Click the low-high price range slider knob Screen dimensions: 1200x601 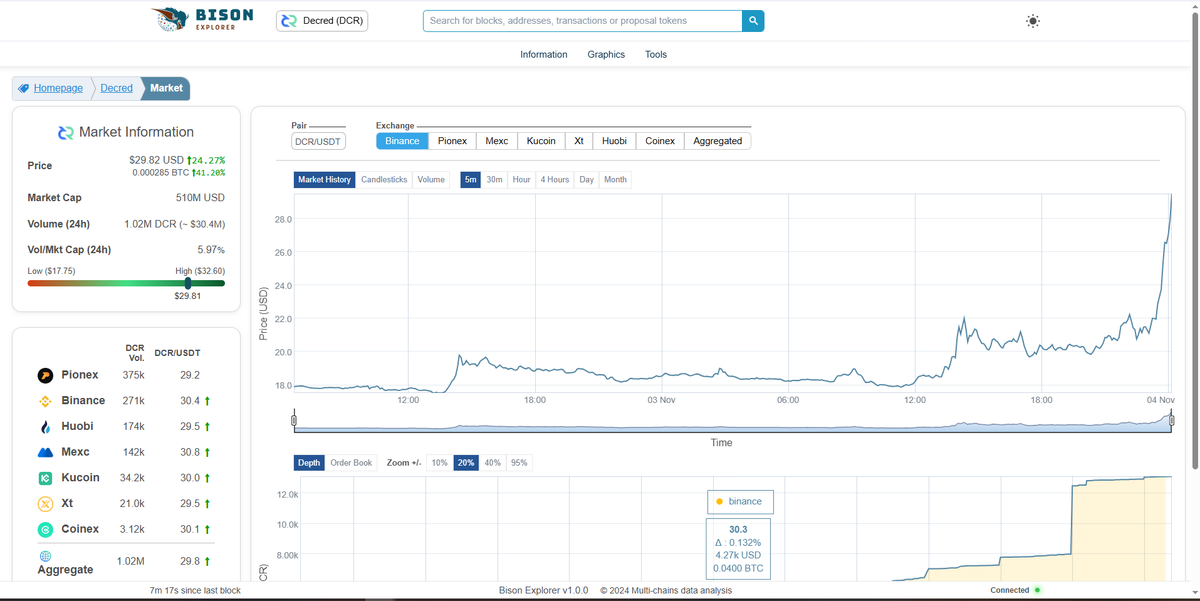(x=188, y=283)
